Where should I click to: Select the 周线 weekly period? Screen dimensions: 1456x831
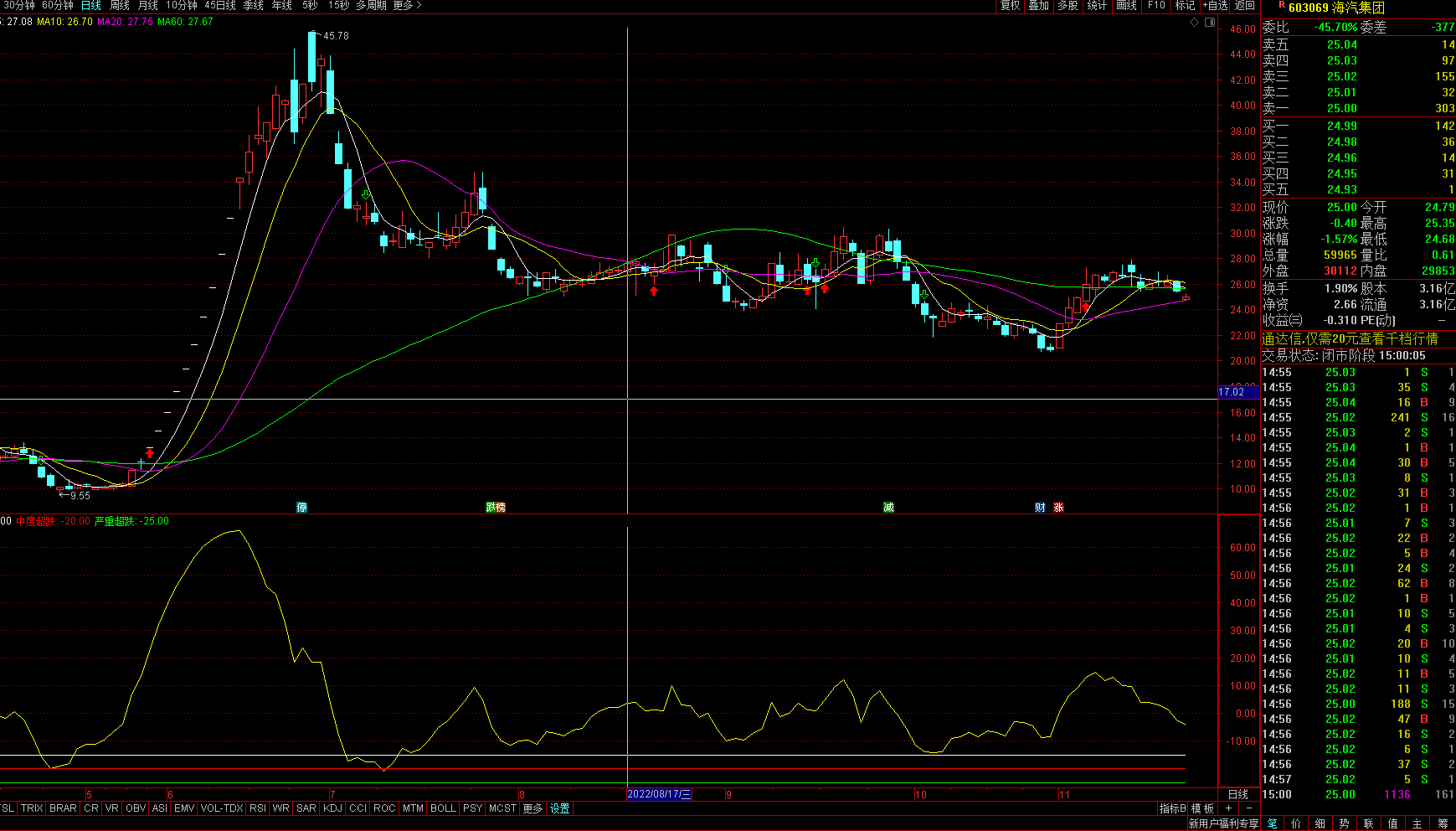point(120,6)
